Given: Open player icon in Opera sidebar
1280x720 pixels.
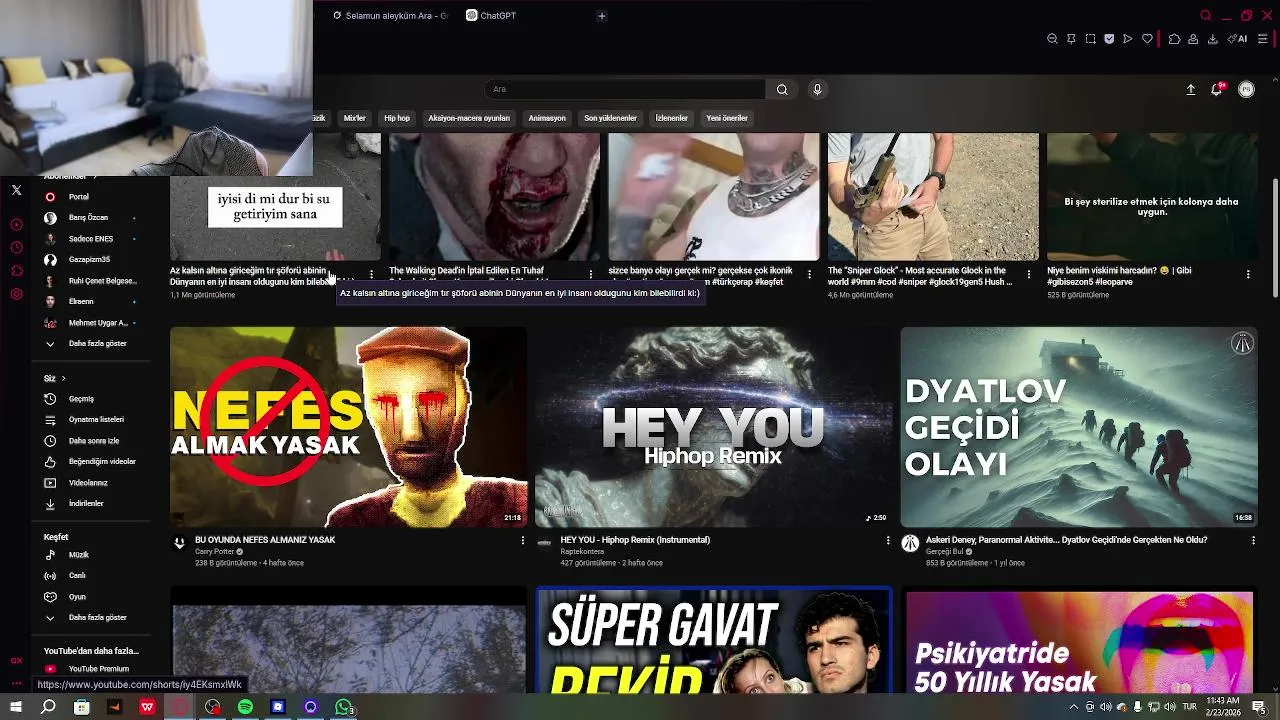Looking at the screenshot, I should [16, 225].
